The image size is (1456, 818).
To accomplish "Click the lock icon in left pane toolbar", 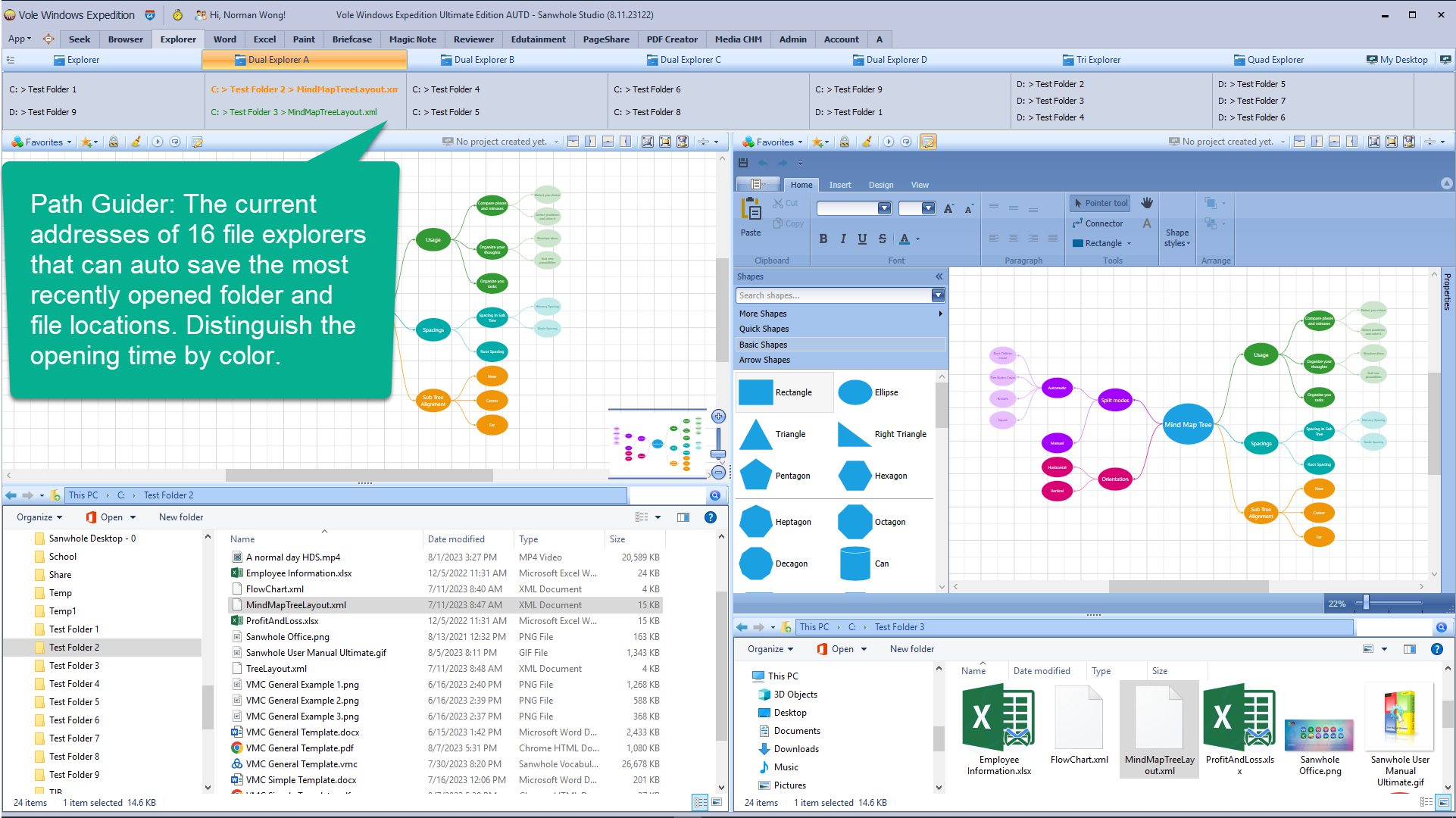I will pyautogui.click(x=114, y=142).
